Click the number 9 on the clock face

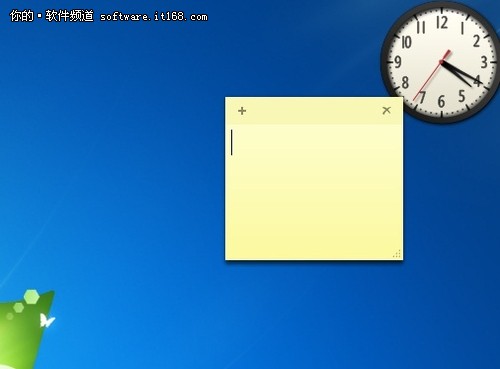coord(398,62)
